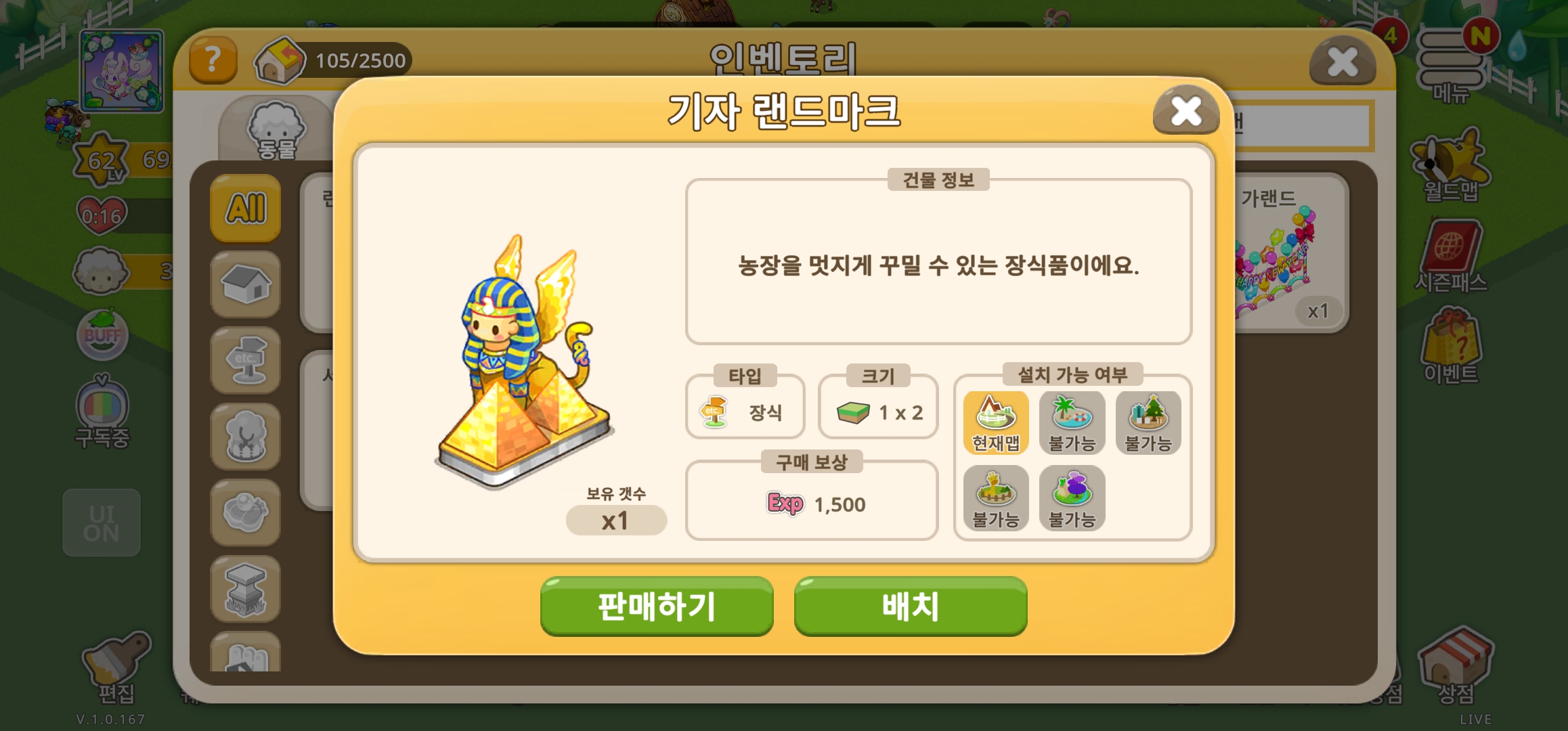Click the BUFF status icon

point(102,335)
